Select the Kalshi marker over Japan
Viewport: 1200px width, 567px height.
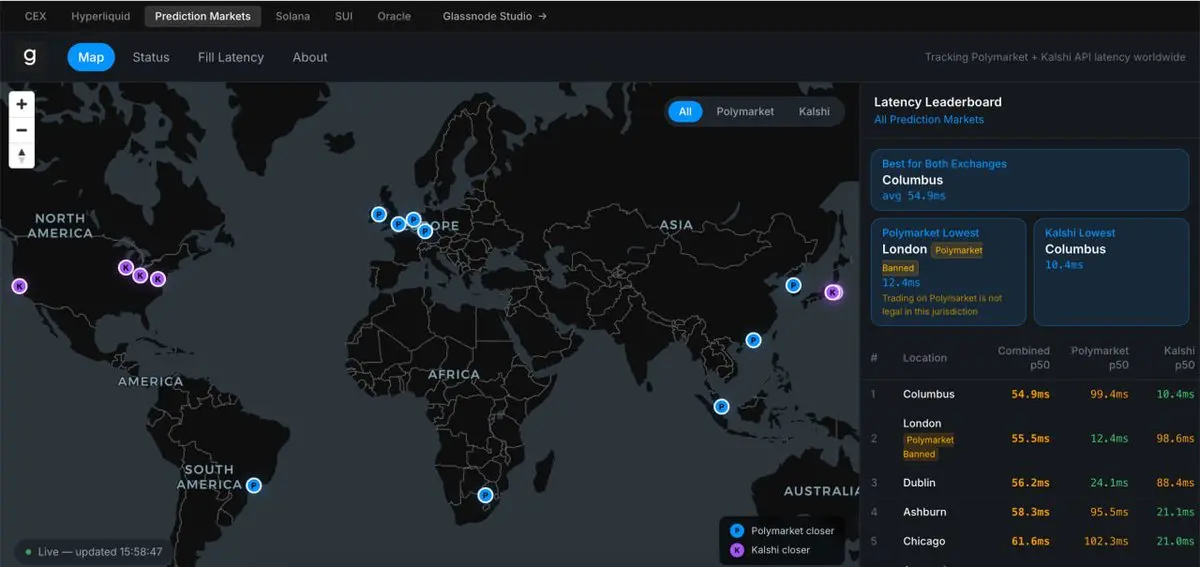[x=833, y=292]
